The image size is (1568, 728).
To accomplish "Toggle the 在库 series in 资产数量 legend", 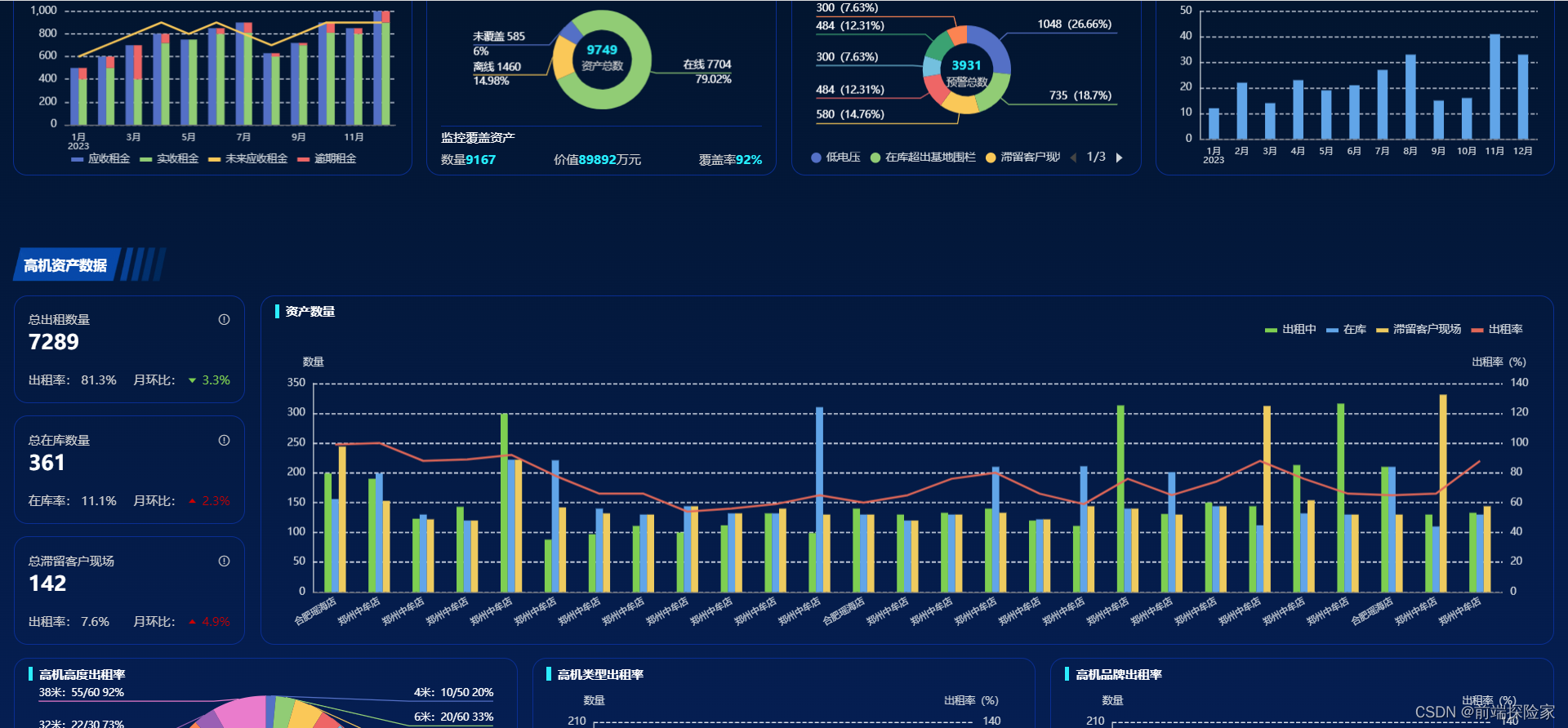I will coord(1346,330).
